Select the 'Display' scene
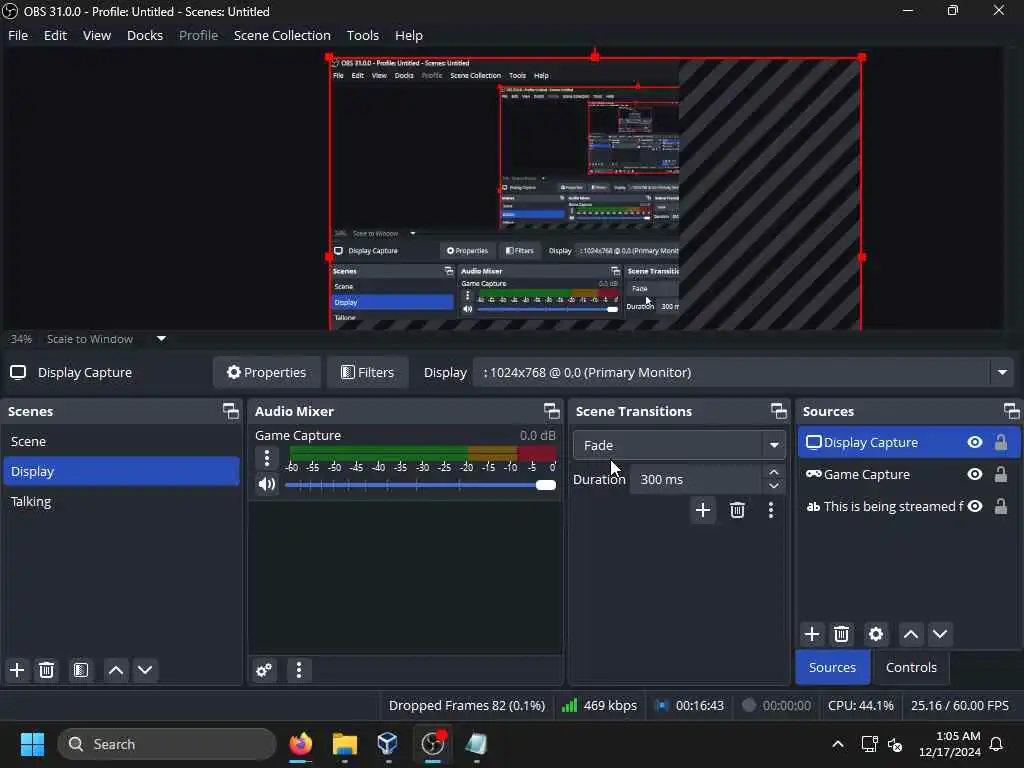1024x768 pixels. coord(121,472)
